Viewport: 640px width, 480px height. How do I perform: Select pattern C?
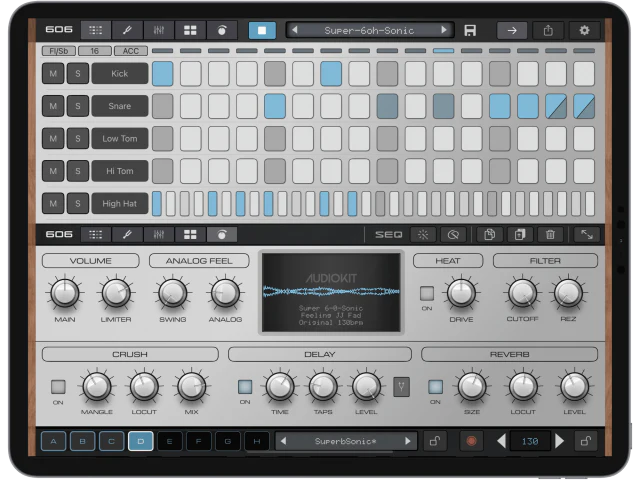(111, 441)
